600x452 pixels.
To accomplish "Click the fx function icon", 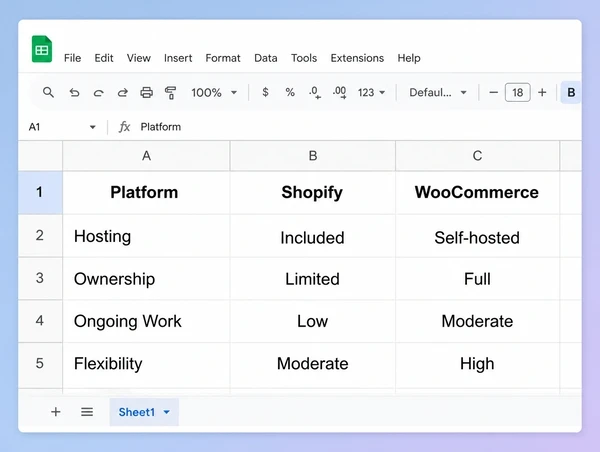I will (x=124, y=127).
